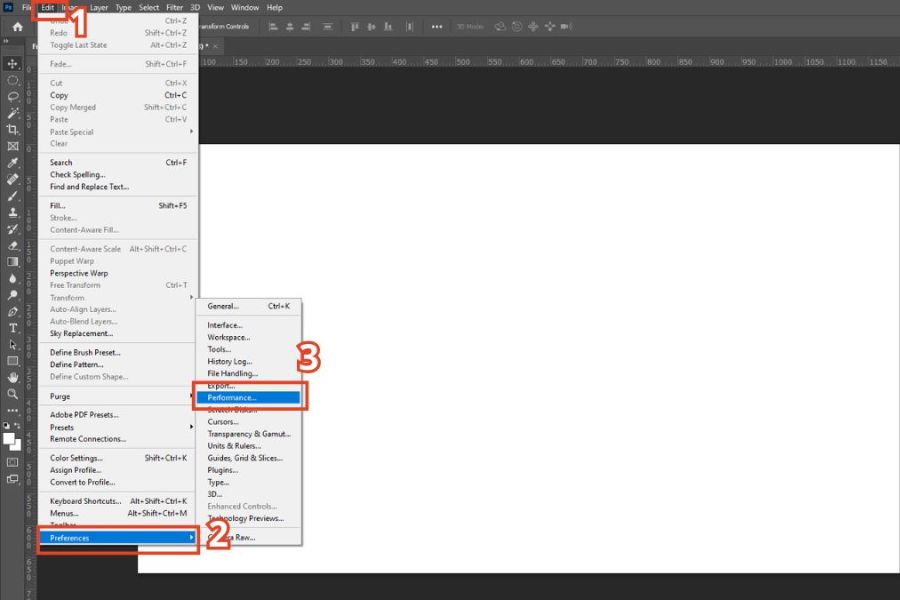Open the Window menu
The height and width of the screenshot is (600, 900).
click(244, 7)
